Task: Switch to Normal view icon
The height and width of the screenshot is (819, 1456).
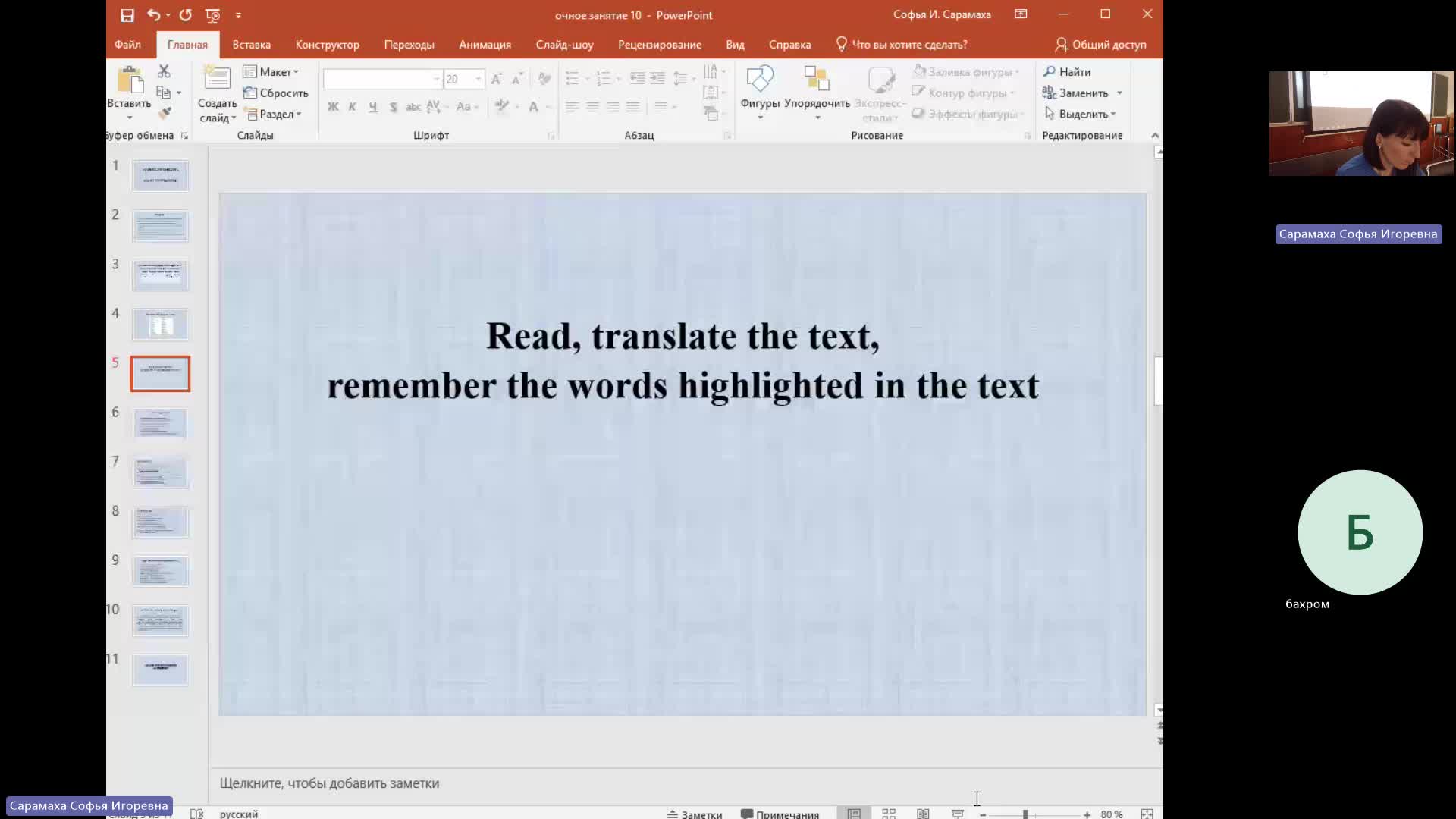Action: (x=854, y=814)
